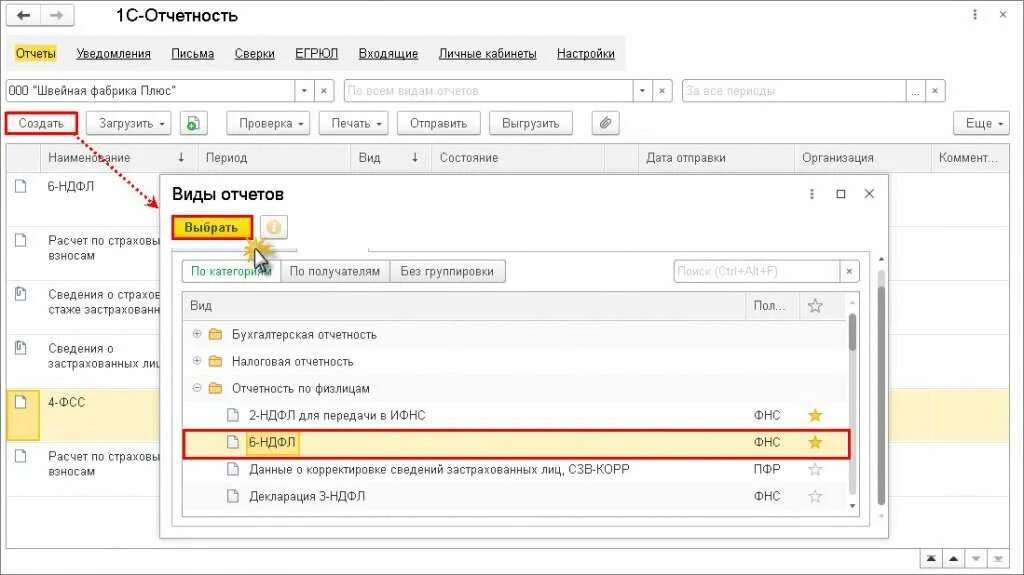This screenshot has height=575, width=1024.
Task: Toggle the favorite star for 2-НДФЛ для передачи в ИФНС
Action: [x=815, y=415]
